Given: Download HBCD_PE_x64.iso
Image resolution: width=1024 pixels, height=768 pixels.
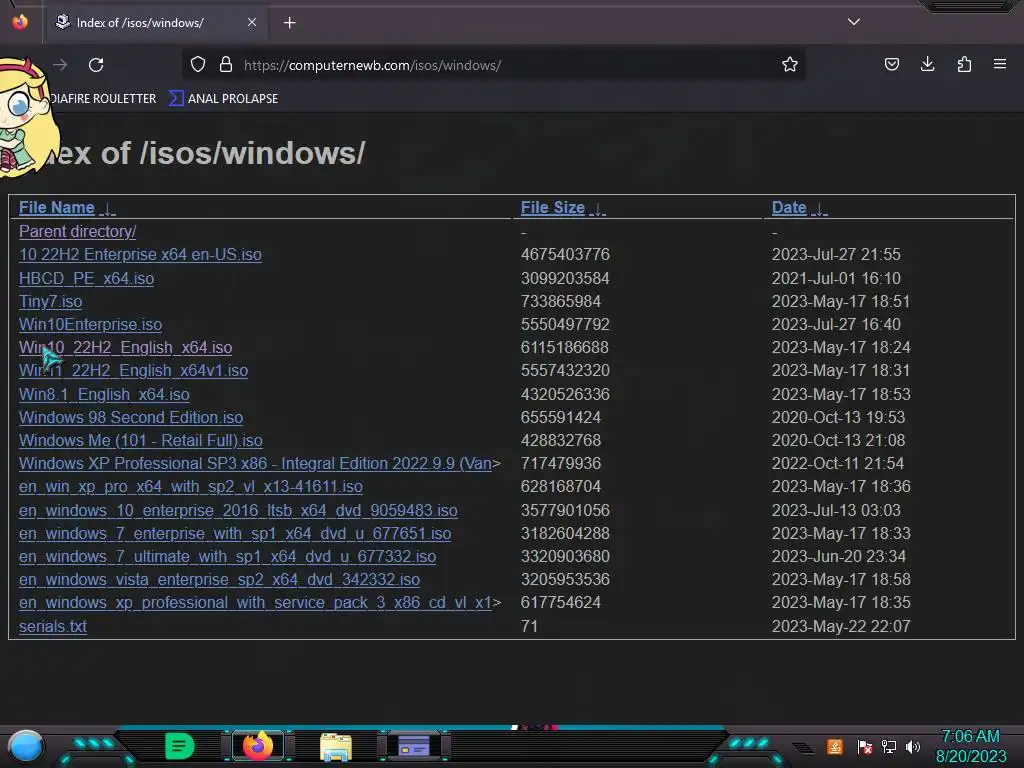Looking at the screenshot, I should click(86, 278).
